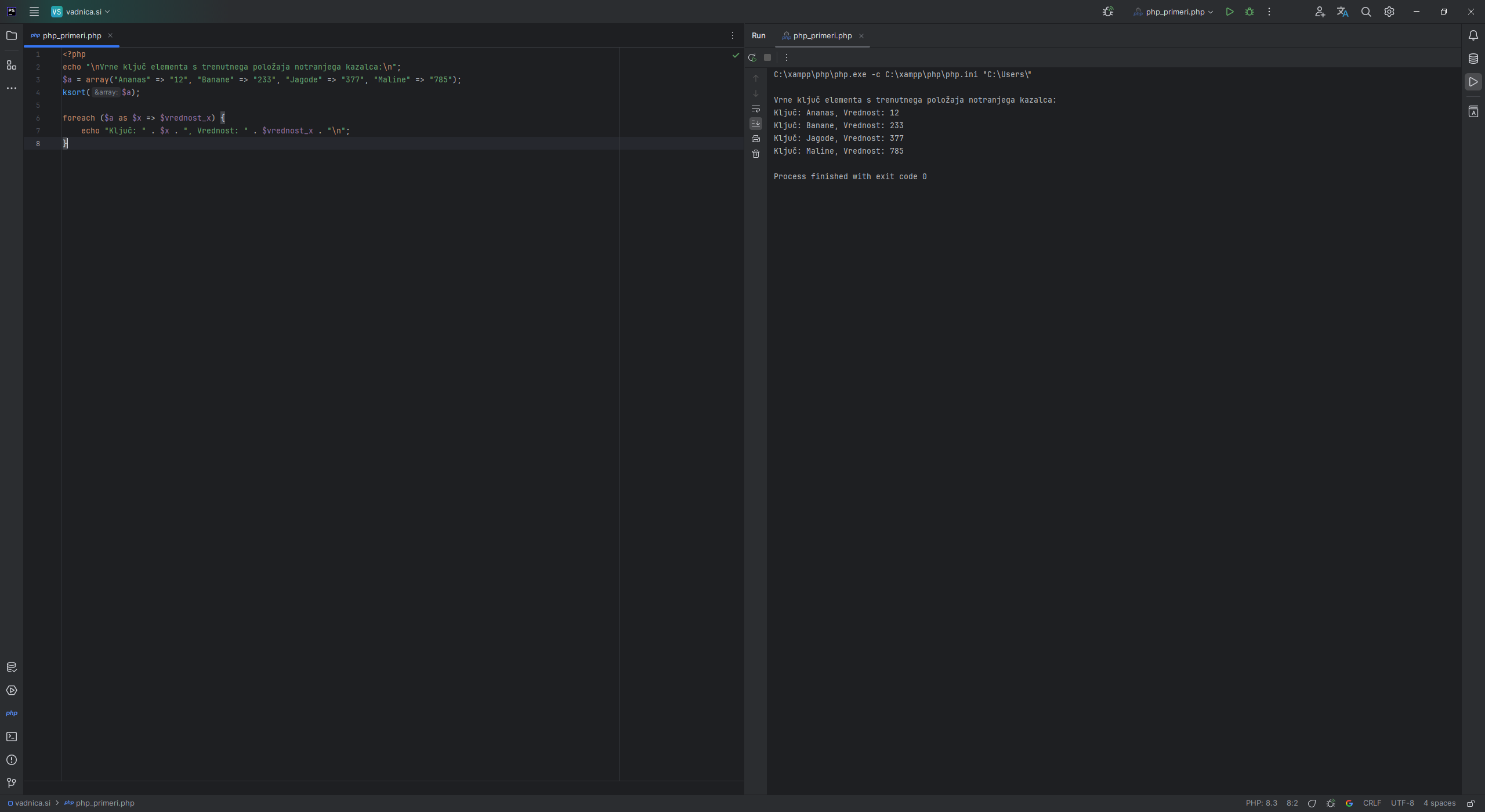Open the main hamburger menu
1485x812 pixels.
click(34, 11)
